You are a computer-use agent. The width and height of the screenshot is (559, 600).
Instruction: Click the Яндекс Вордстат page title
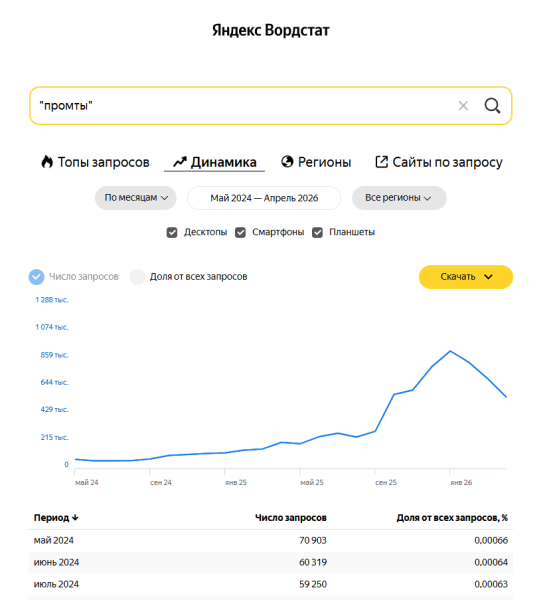tap(271, 30)
